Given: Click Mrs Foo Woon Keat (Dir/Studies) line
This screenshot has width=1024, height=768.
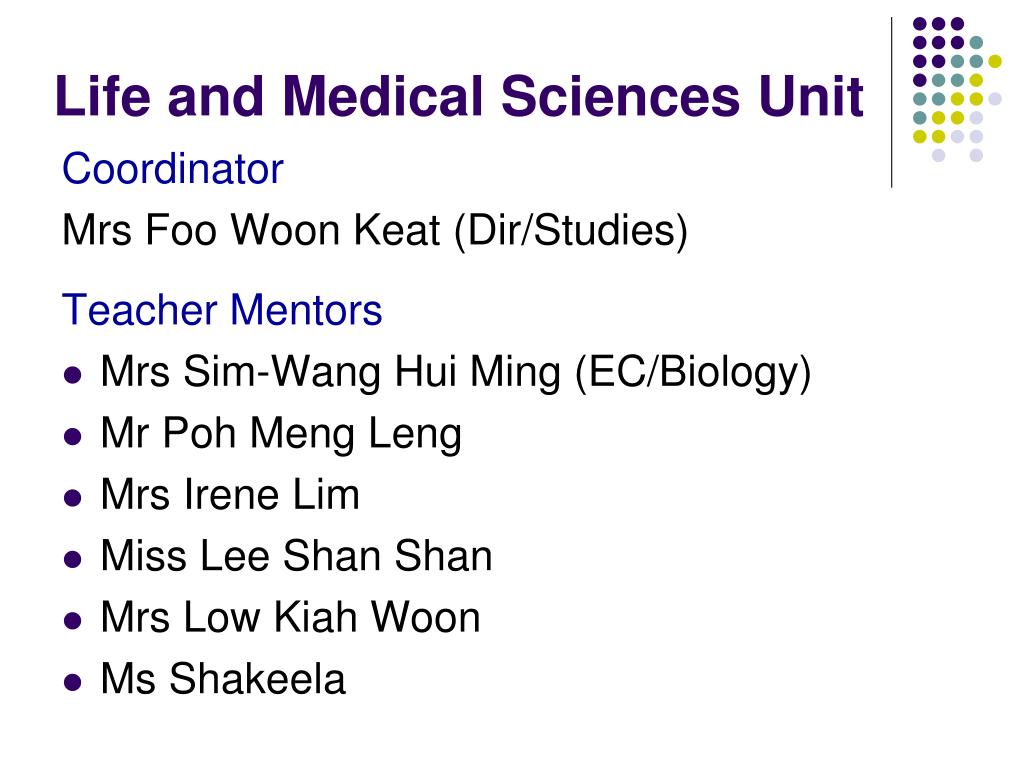Looking at the screenshot, I should point(375,231).
